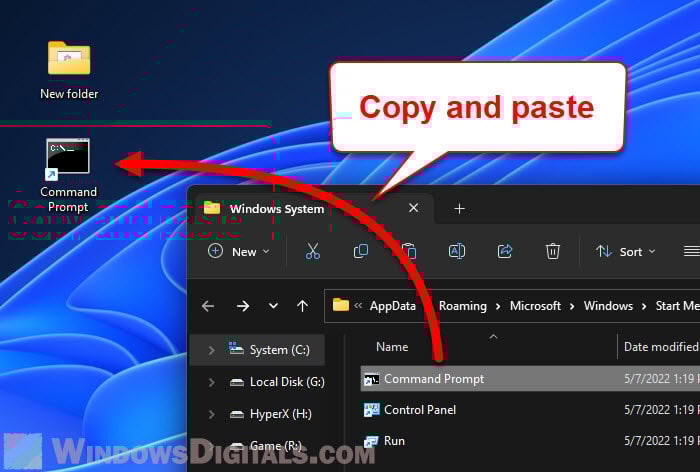Open recent locations chevron dropdown
The height and width of the screenshot is (472, 700).
[x=273, y=306]
